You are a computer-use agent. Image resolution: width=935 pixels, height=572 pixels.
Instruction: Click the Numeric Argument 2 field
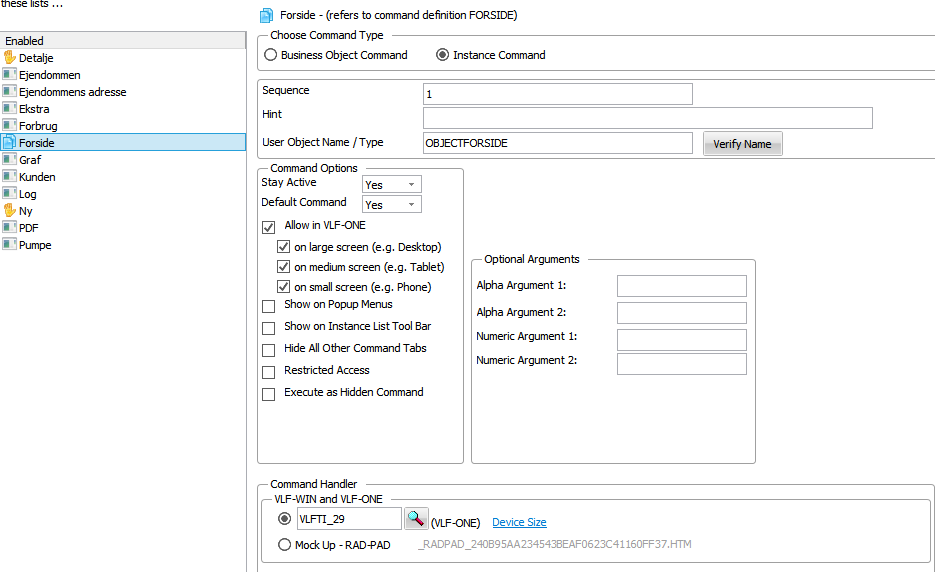(682, 364)
